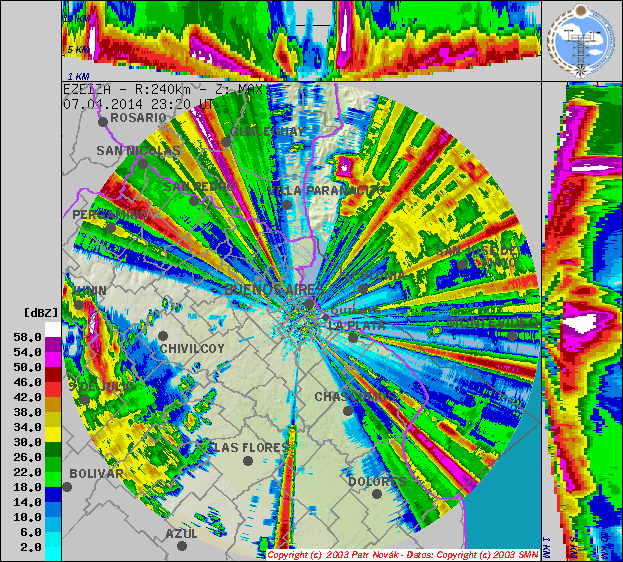Image resolution: width=623 pixels, height=562 pixels.
Task: Click the Buenos Aires marker dot
Action: pyautogui.click(x=309, y=305)
